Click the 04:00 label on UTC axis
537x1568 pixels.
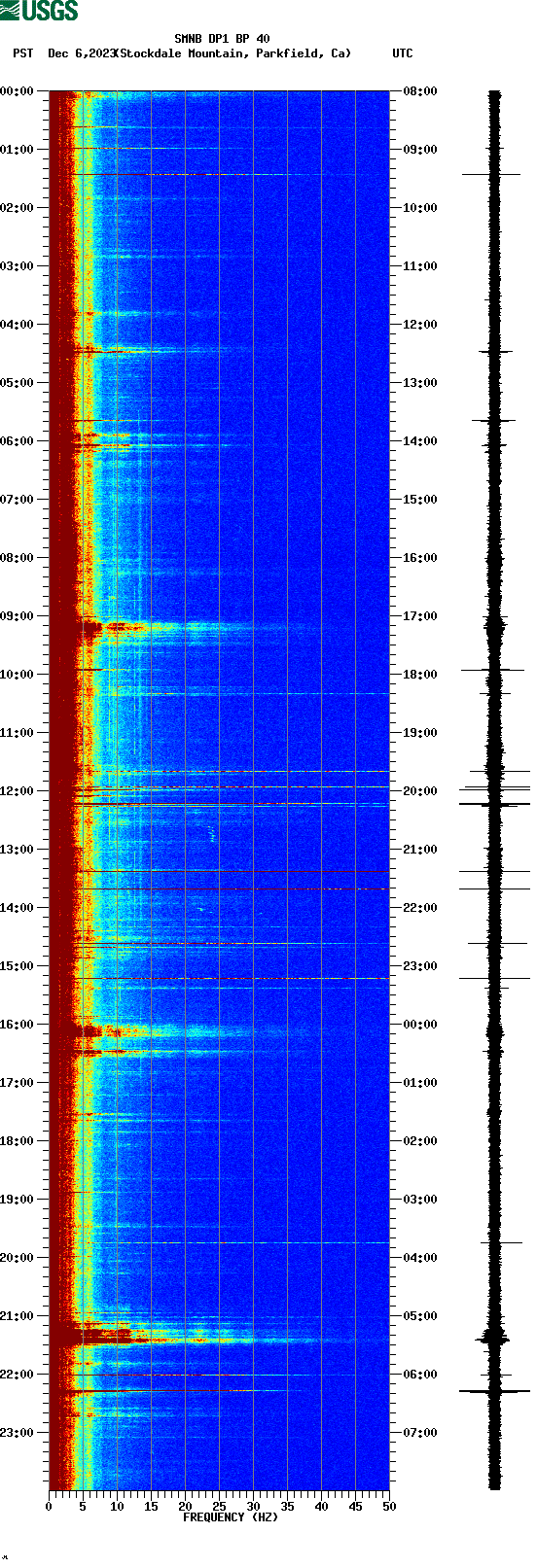(420, 1258)
